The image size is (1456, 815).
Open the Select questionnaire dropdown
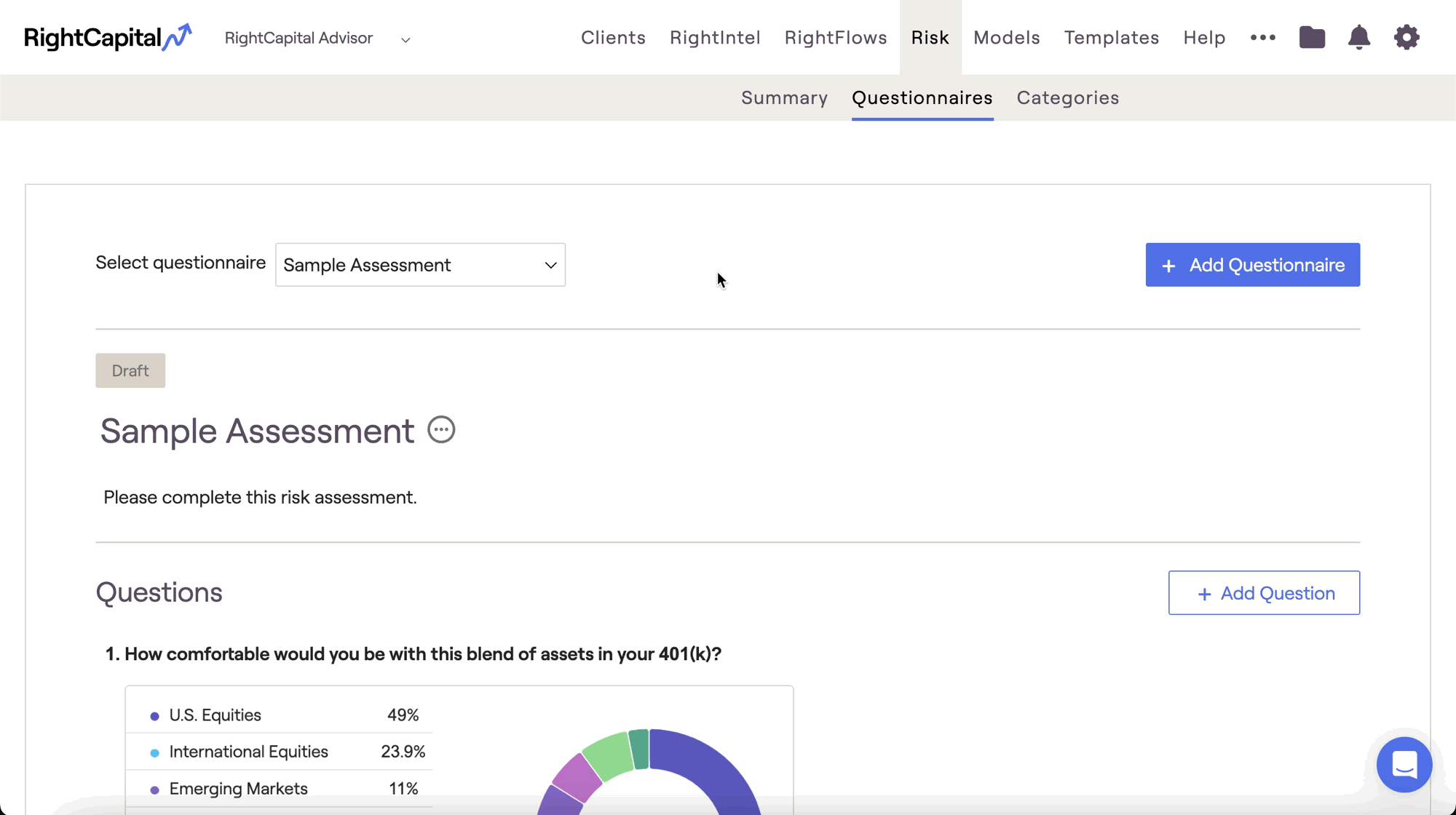click(x=420, y=265)
